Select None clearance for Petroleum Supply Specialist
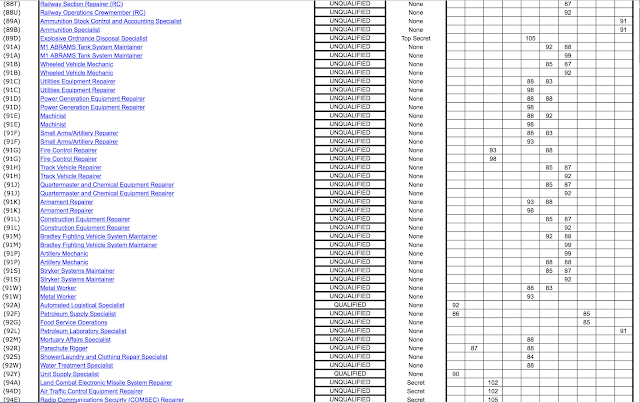640x403 pixels. pyautogui.click(x=416, y=314)
